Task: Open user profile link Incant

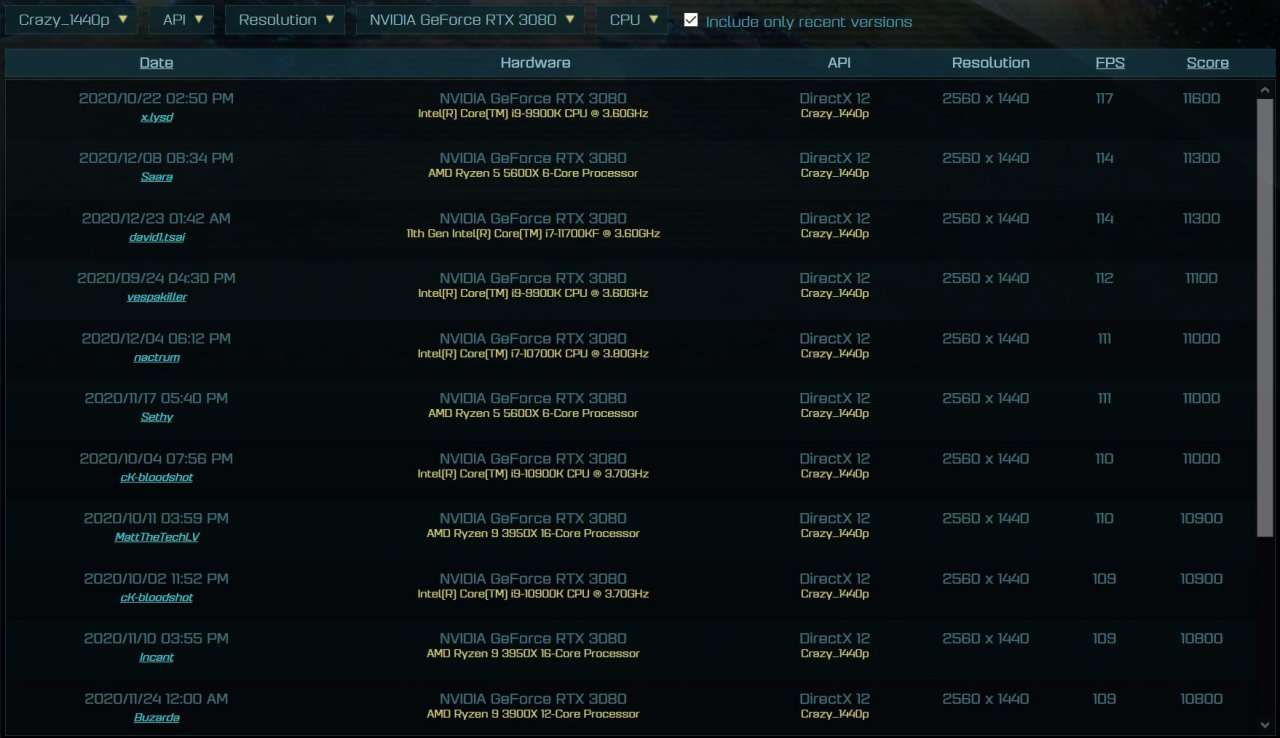Action: pos(156,657)
